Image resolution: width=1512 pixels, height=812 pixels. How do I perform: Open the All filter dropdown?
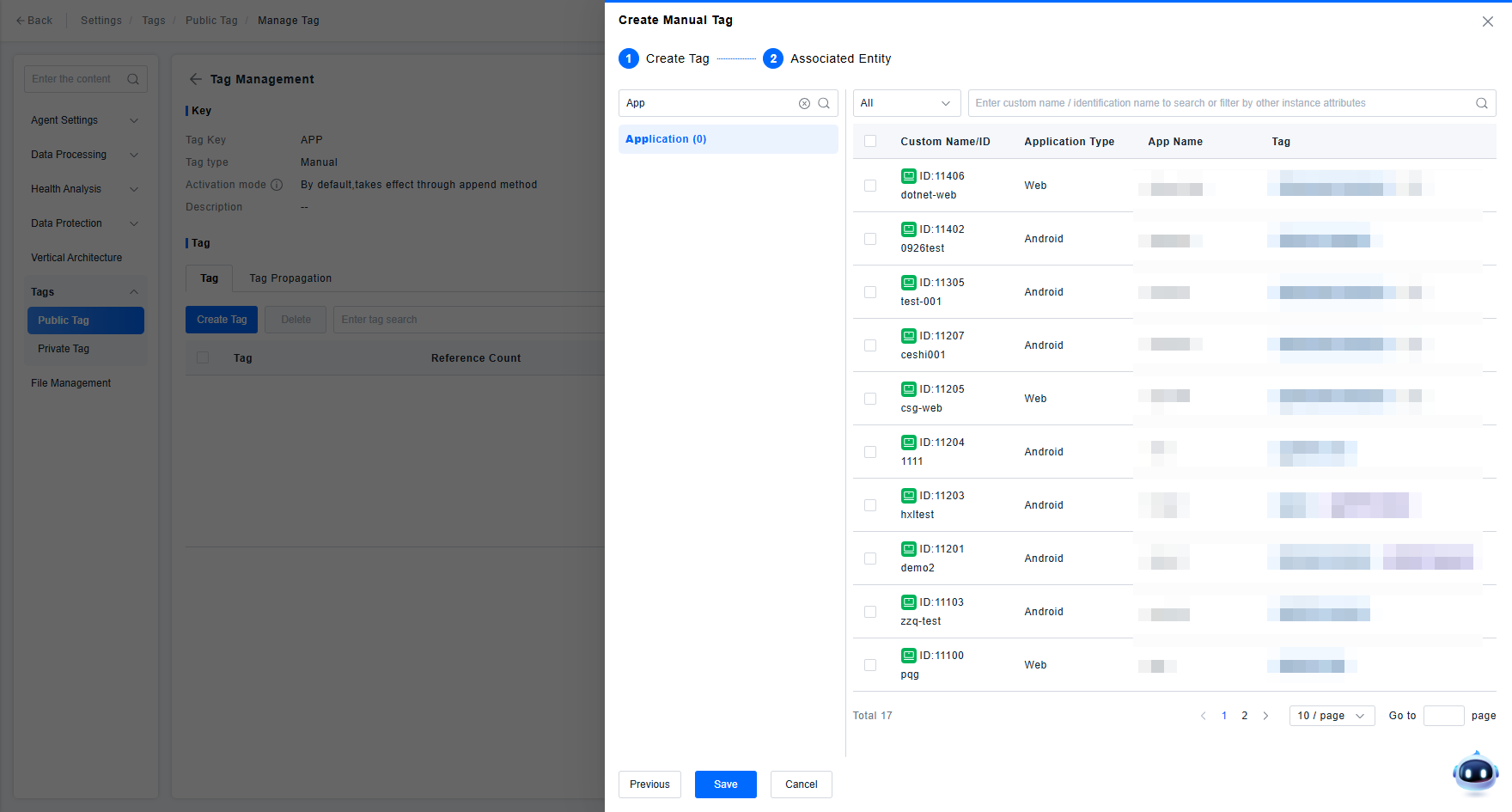(906, 103)
